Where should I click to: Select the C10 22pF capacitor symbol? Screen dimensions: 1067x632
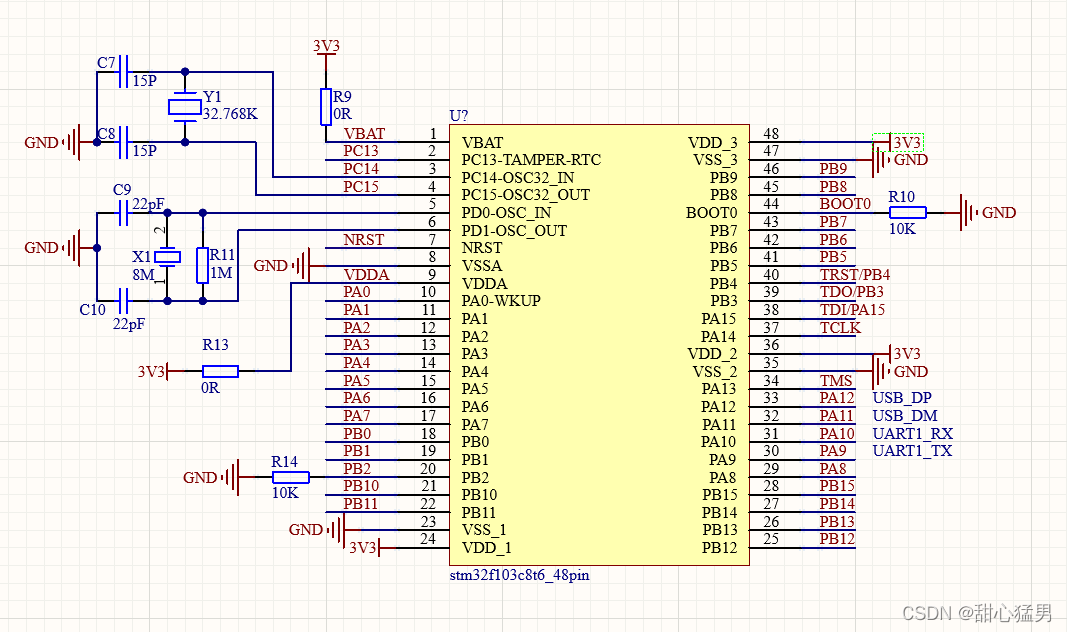click(x=125, y=300)
